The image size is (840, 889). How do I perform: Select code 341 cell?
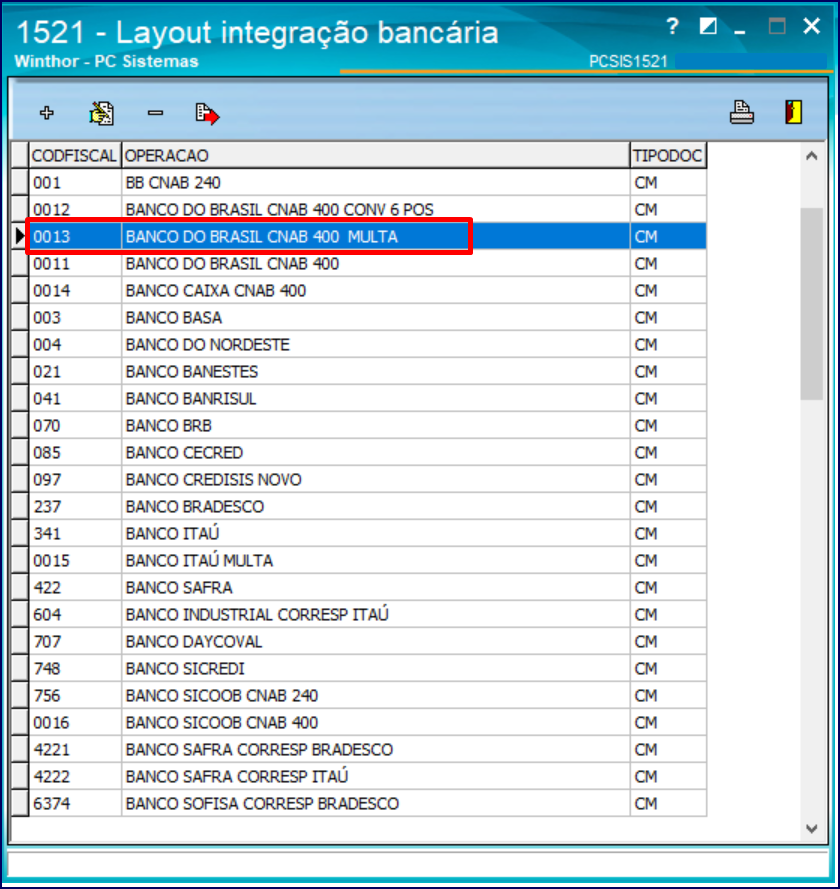coord(75,534)
